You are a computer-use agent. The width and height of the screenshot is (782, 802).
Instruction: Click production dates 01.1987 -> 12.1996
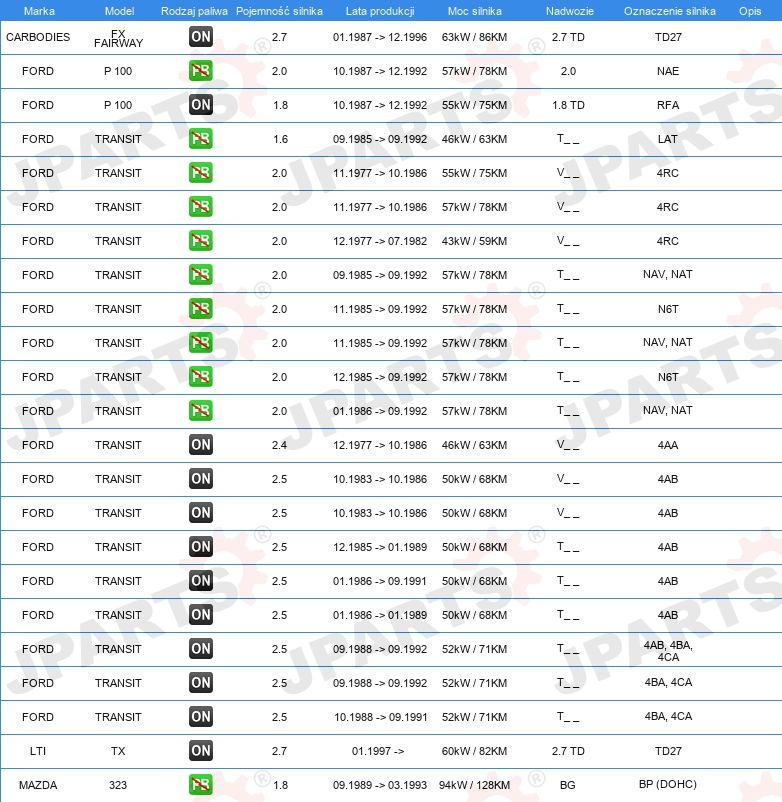tap(379, 37)
